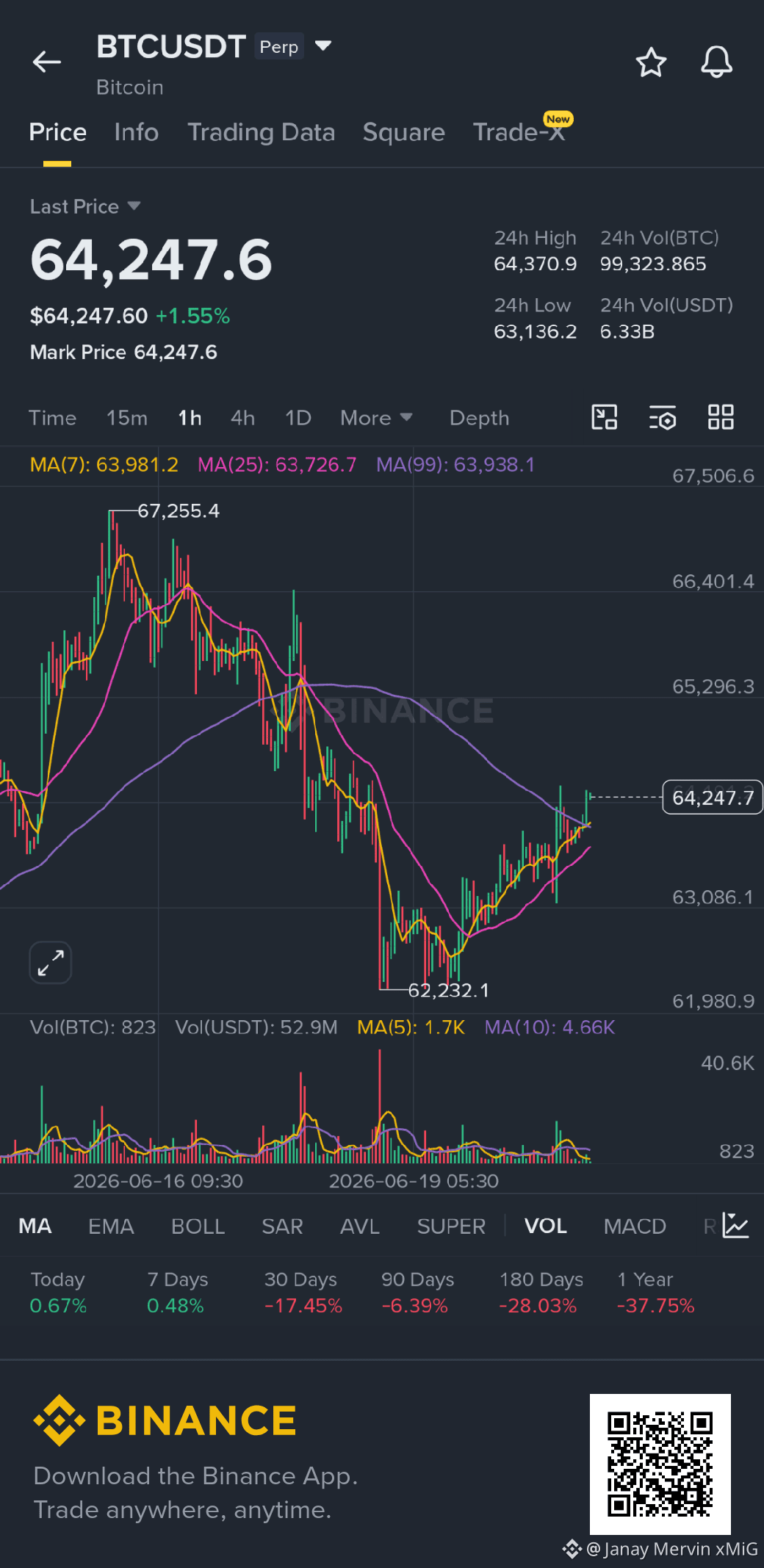Tap the 30 Days -17.45% performance
The image size is (764, 1568).
303,1293
